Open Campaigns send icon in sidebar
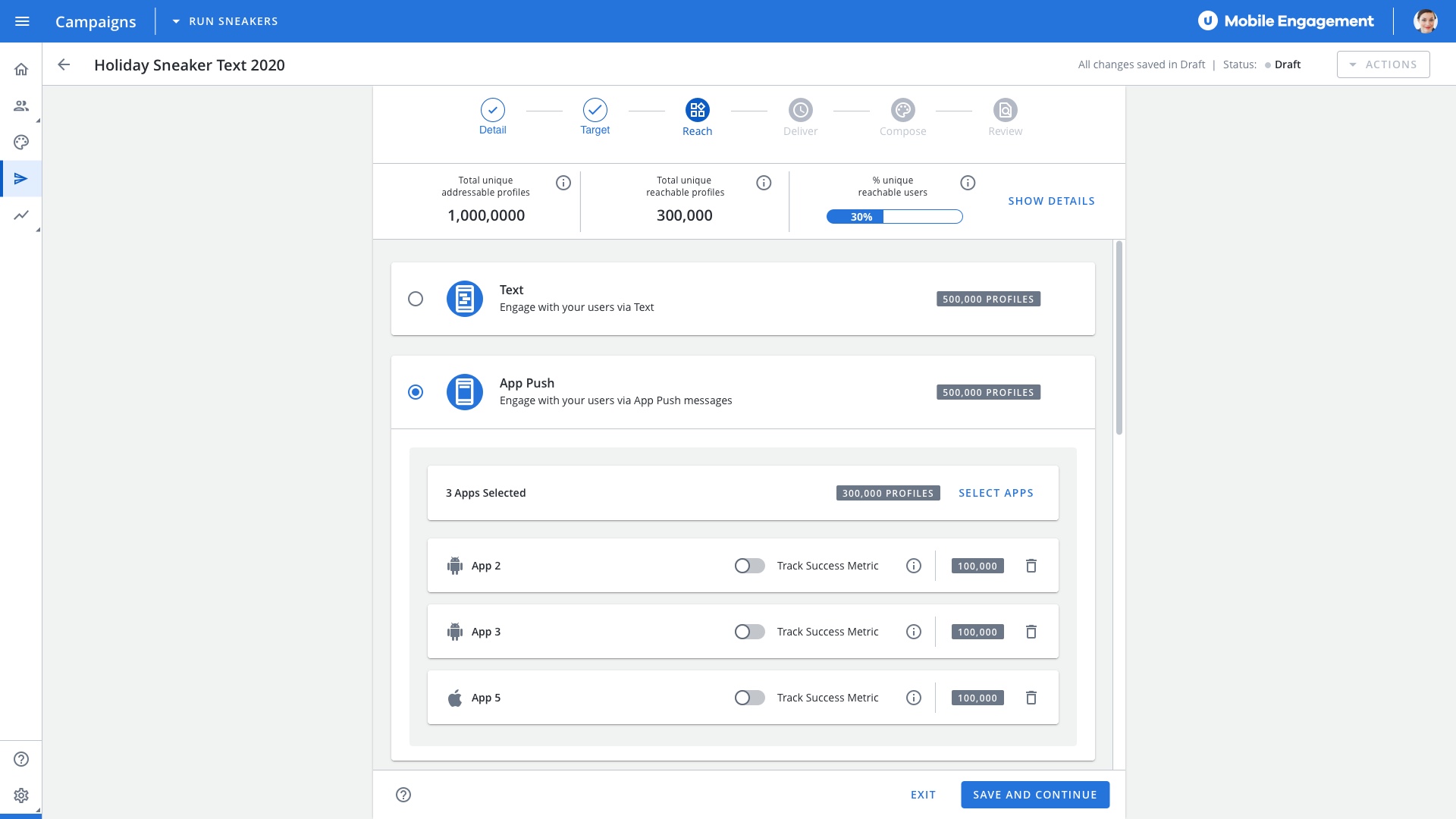 (x=21, y=179)
